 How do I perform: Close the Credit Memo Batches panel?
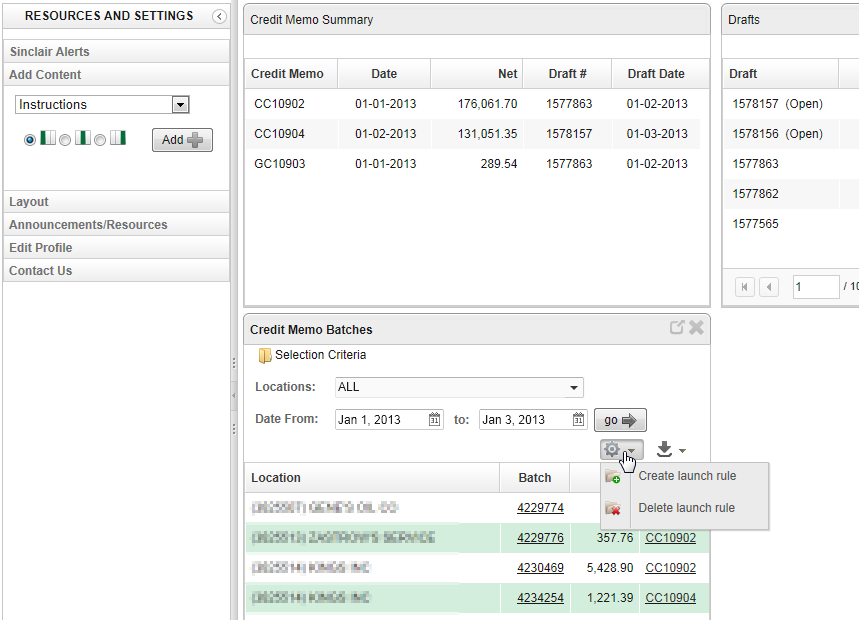click(696, 328)
